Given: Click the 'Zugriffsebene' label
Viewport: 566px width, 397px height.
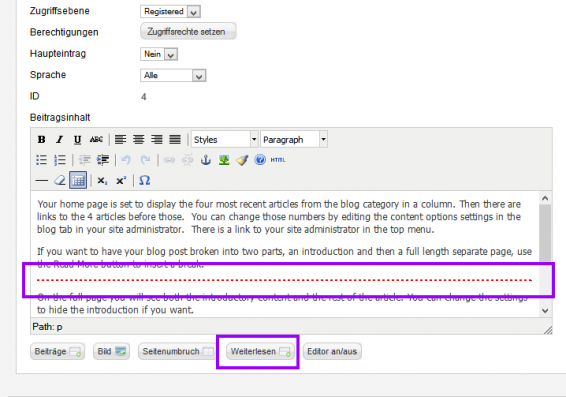Looking at the screenshot, I should point(60,11).
